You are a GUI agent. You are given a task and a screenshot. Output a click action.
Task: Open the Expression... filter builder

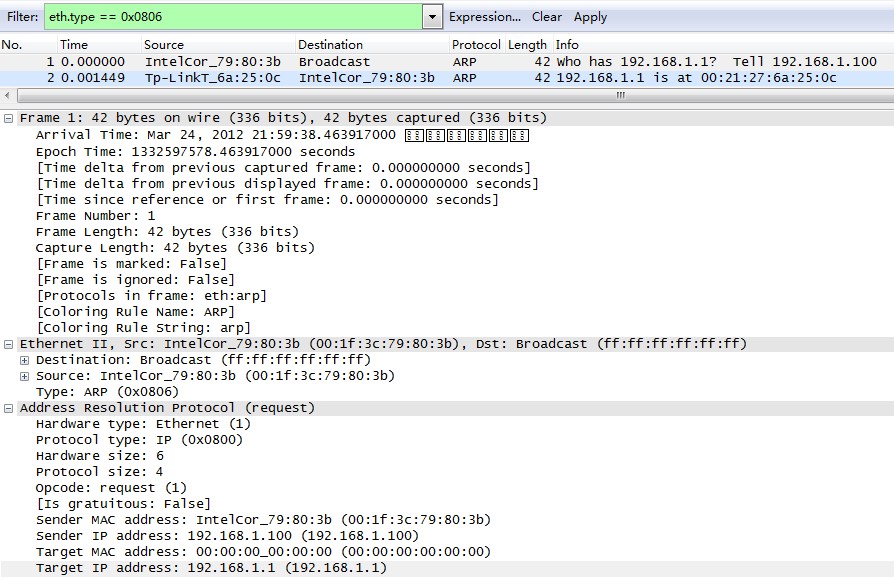click(x=485, y=17)
